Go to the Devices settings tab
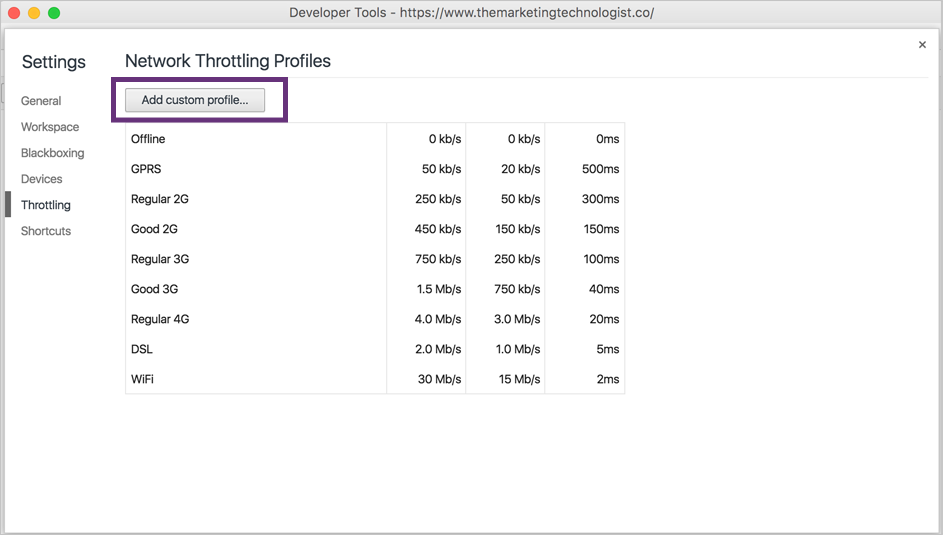This screenshot has height=535, width=943. 41,179
